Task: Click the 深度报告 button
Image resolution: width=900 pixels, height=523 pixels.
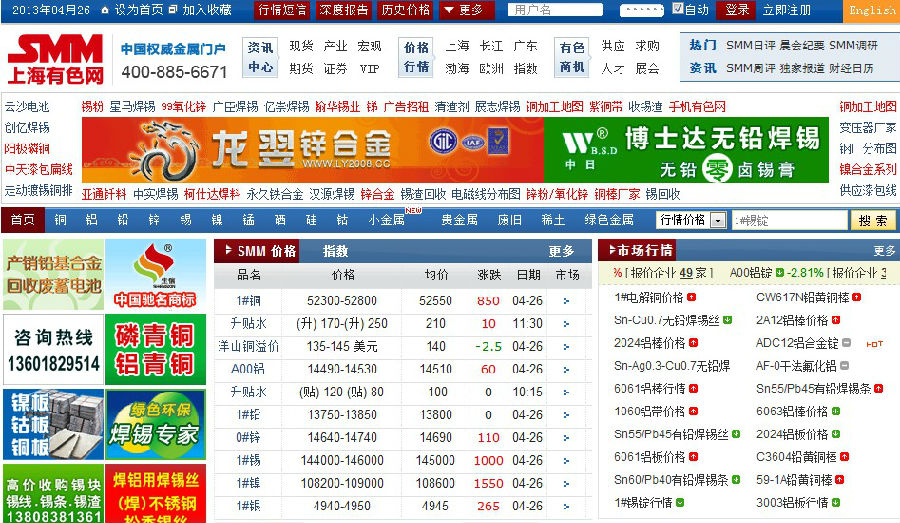Action: coord(343,10)
